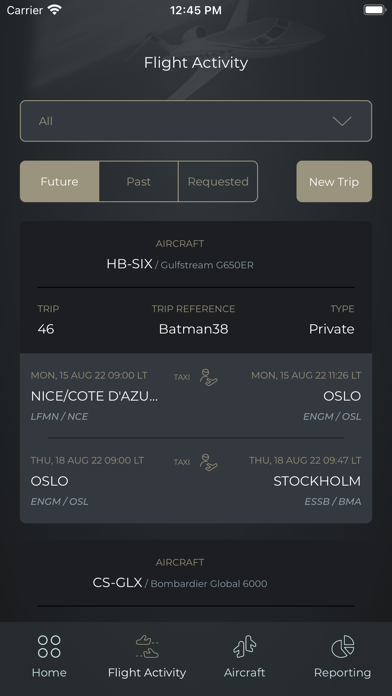Switch to the Past segment
This screenshot has height=696, width=392.
[139, 182]
